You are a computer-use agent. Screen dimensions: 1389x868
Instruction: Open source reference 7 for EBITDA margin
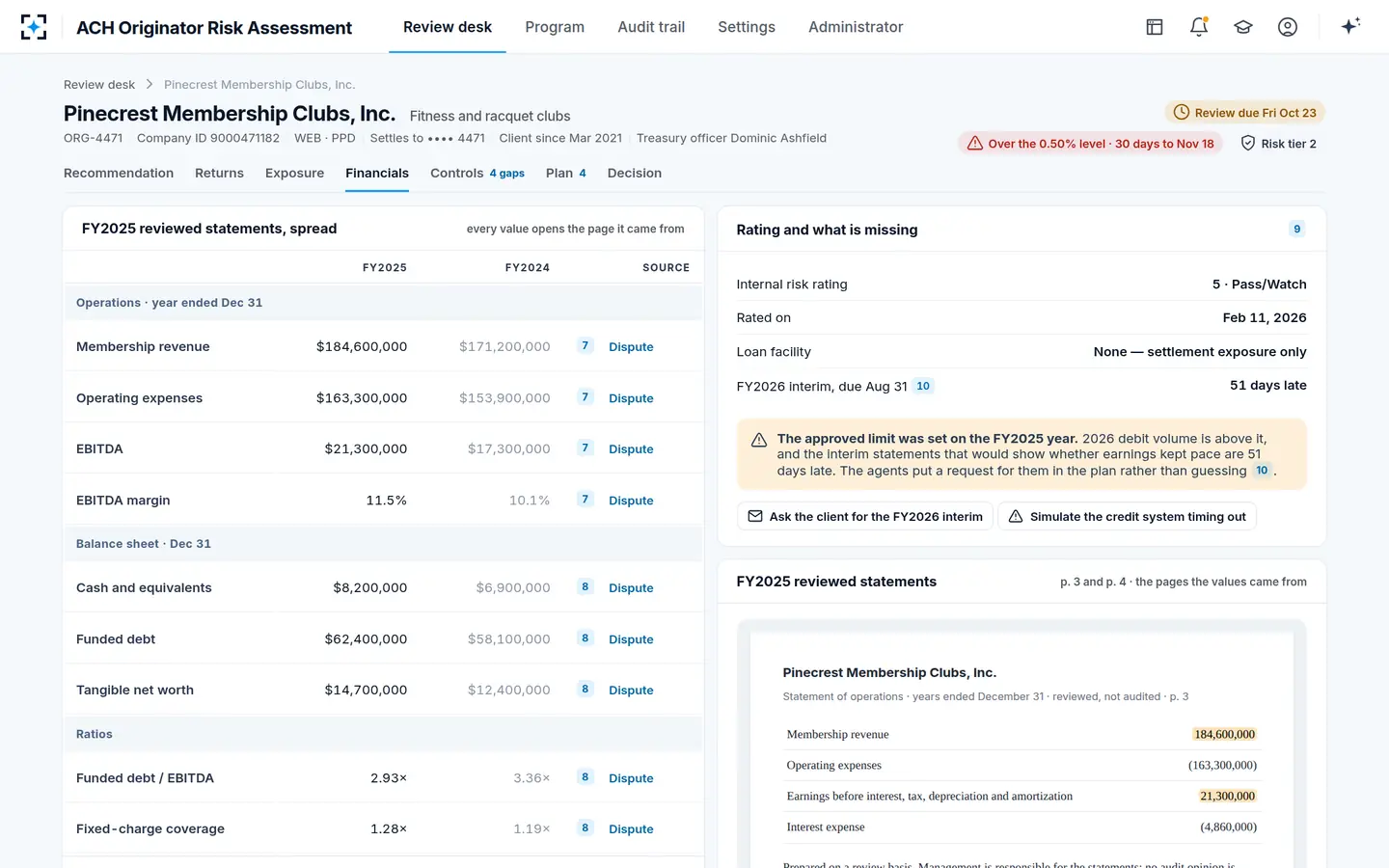pyautogui.click(x=585, y=500)
